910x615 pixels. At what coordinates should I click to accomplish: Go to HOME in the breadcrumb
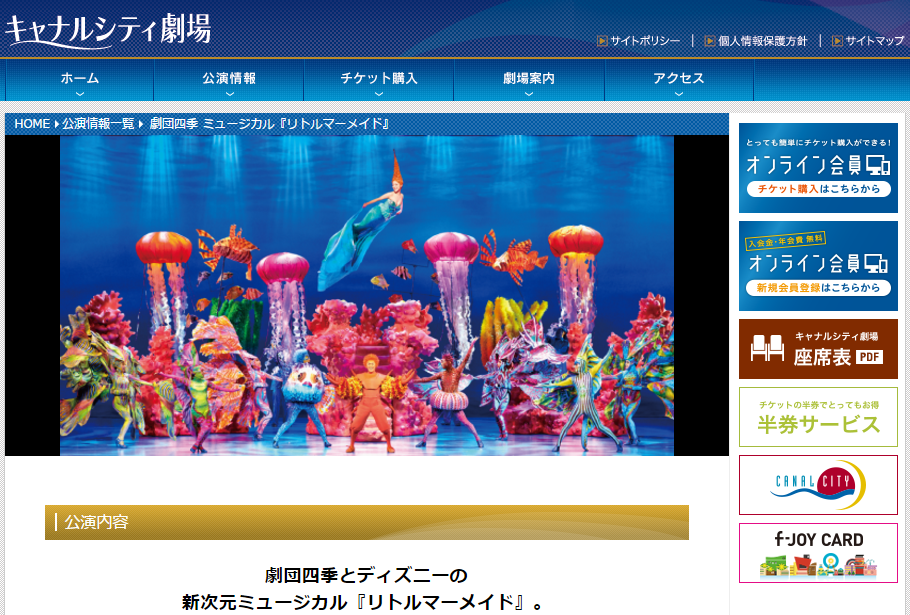pos(32,124)
